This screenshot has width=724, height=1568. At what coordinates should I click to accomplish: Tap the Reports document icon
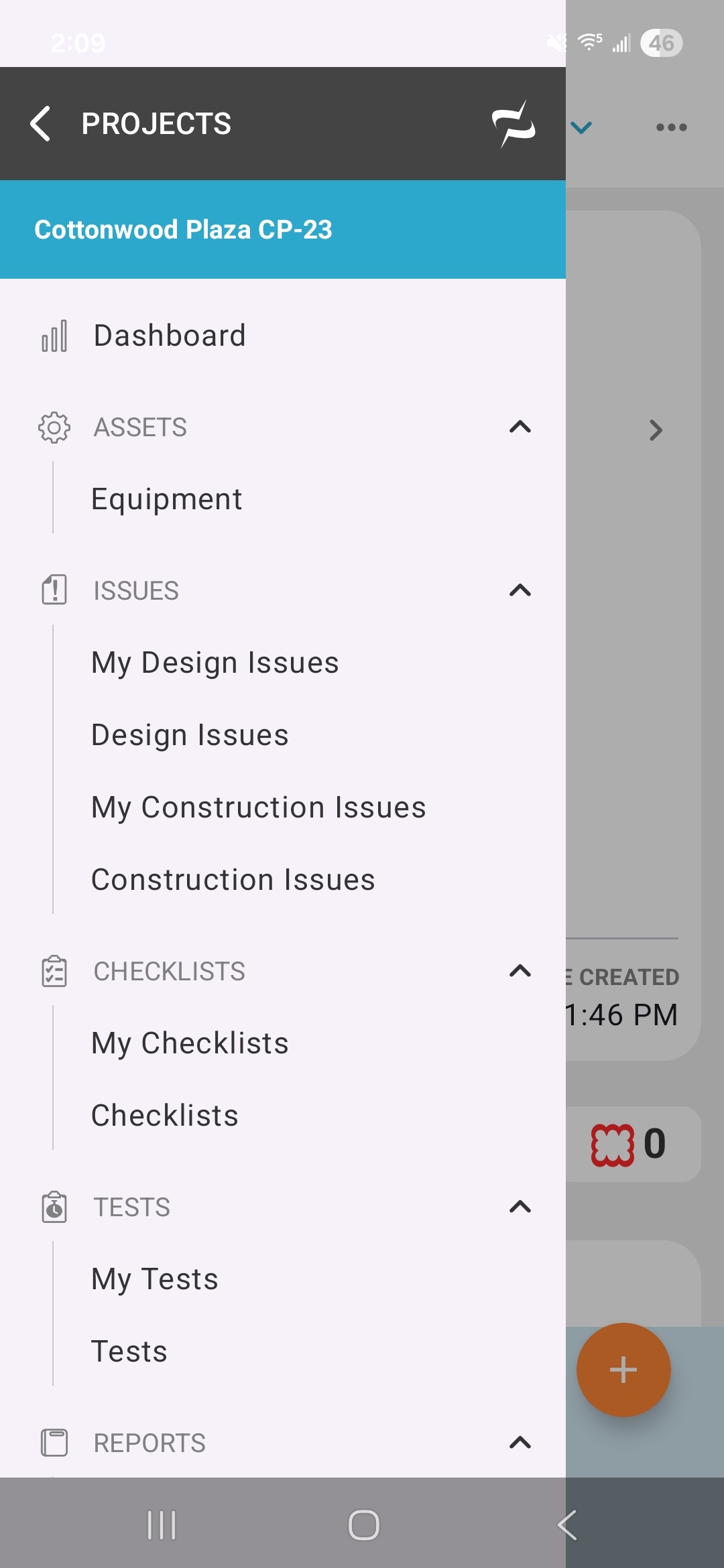54,1443
